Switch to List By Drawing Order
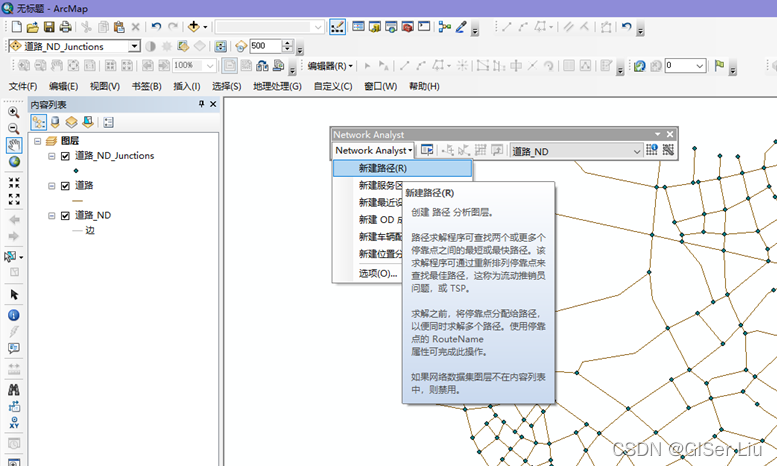The height and width of the screenshot is (466, 777). (39, 122)
